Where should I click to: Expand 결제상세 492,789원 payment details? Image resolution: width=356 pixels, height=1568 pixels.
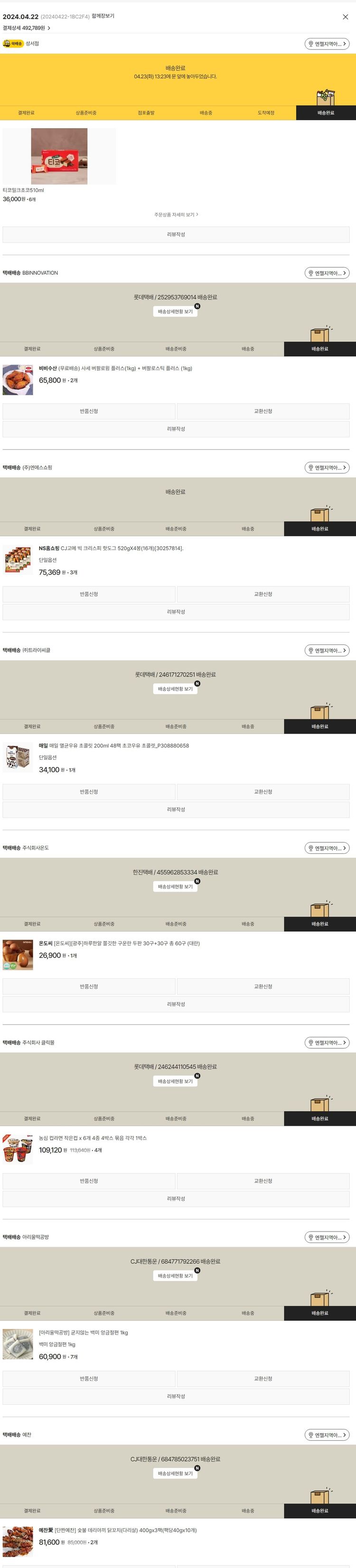(x=26, y=28)
